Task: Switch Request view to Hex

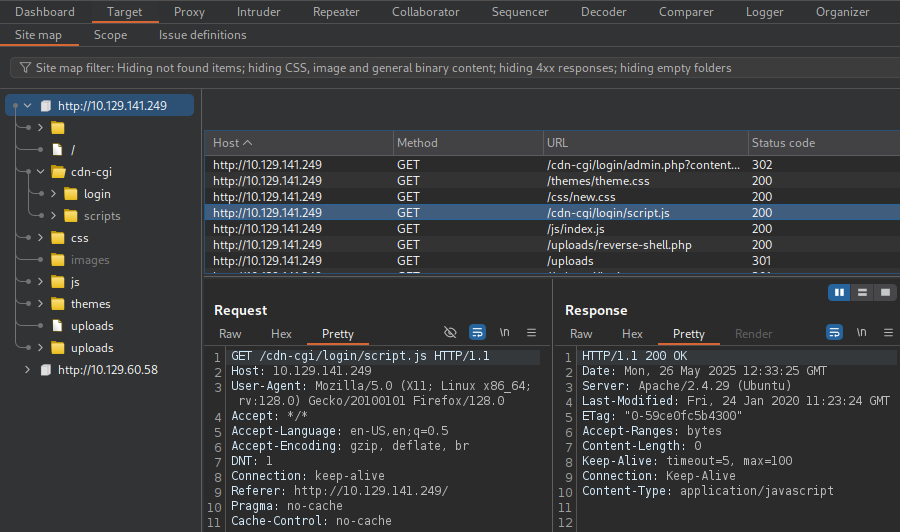Action: (x=281, y=334)
